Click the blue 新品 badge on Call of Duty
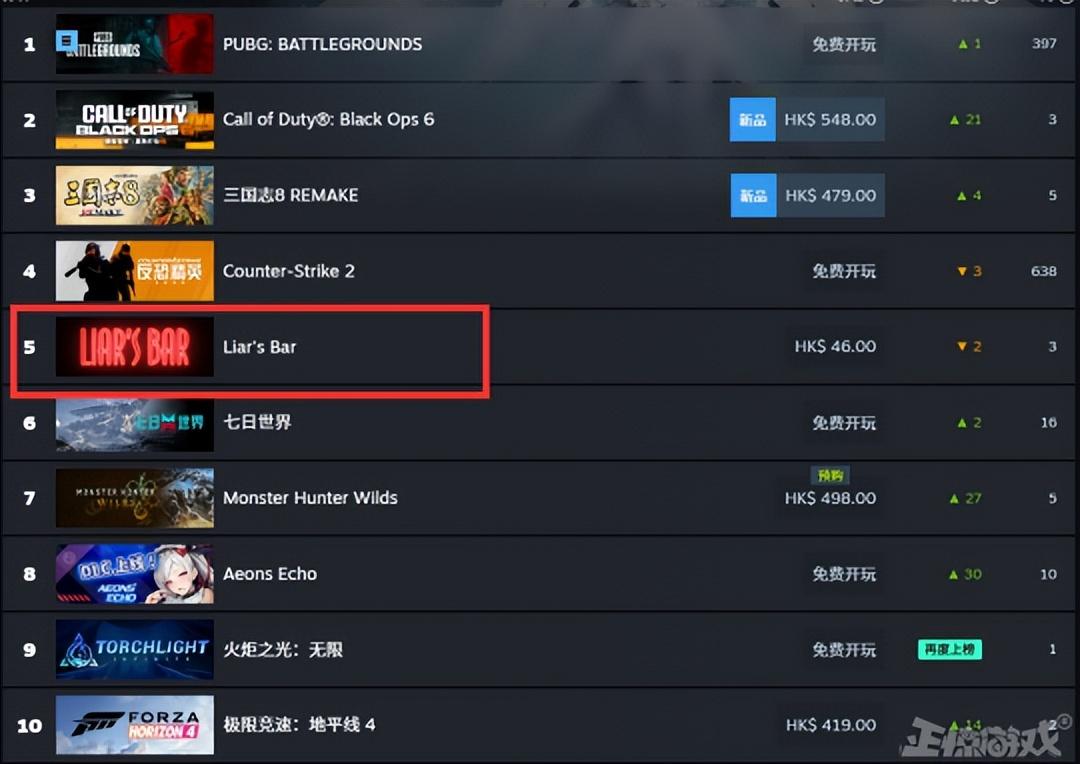 point(753,120)
